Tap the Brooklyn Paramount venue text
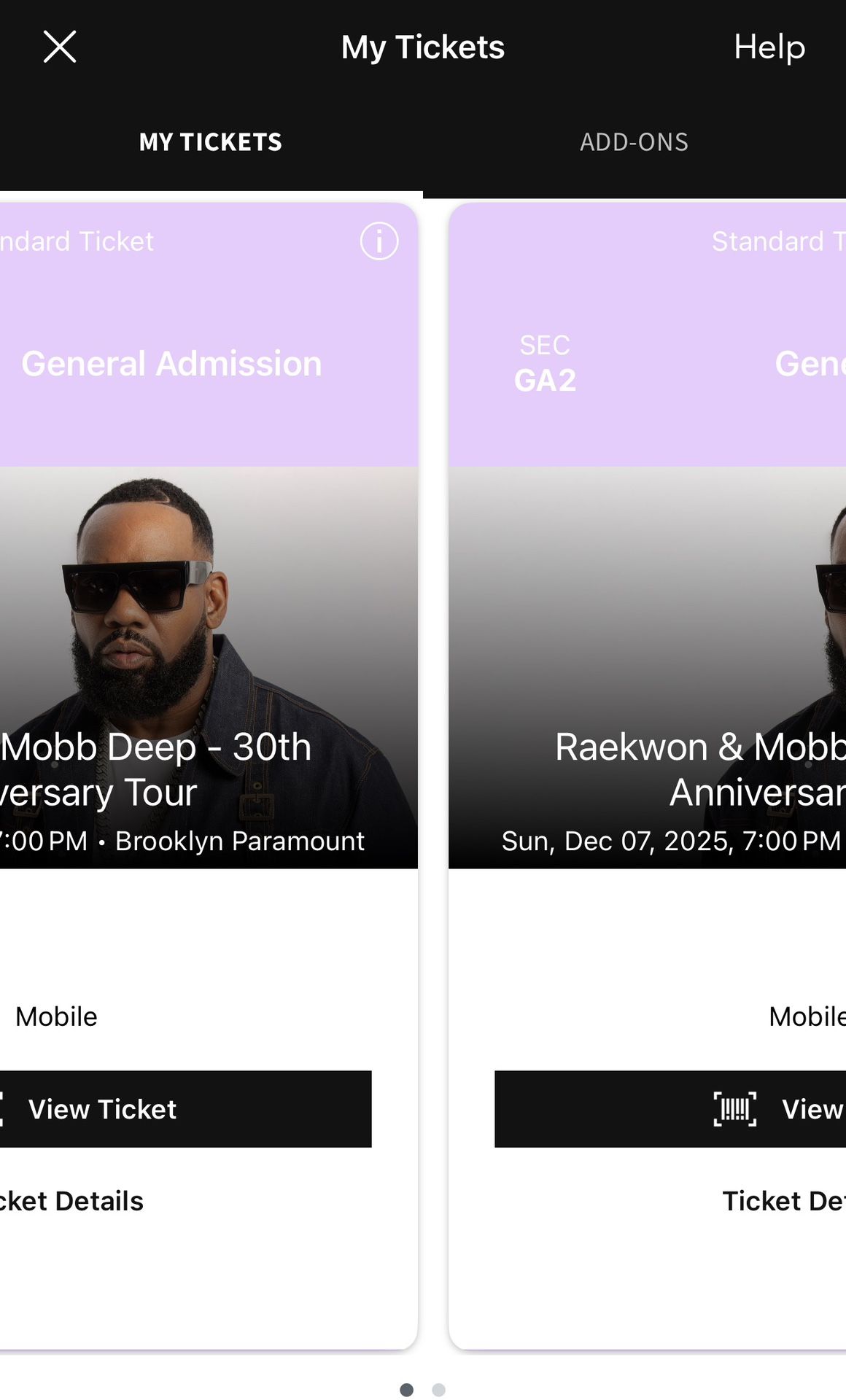The image size is (846, 1400). click(x=241, y=841)
